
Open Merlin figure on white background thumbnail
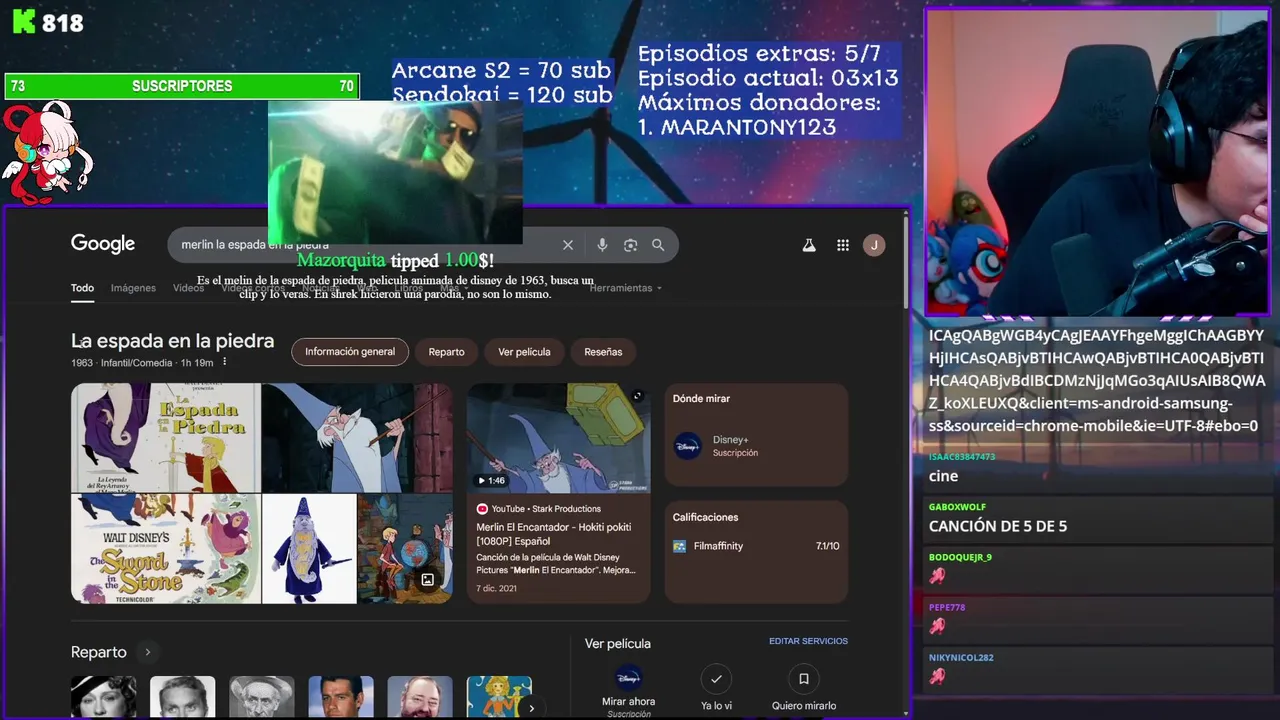309,549
